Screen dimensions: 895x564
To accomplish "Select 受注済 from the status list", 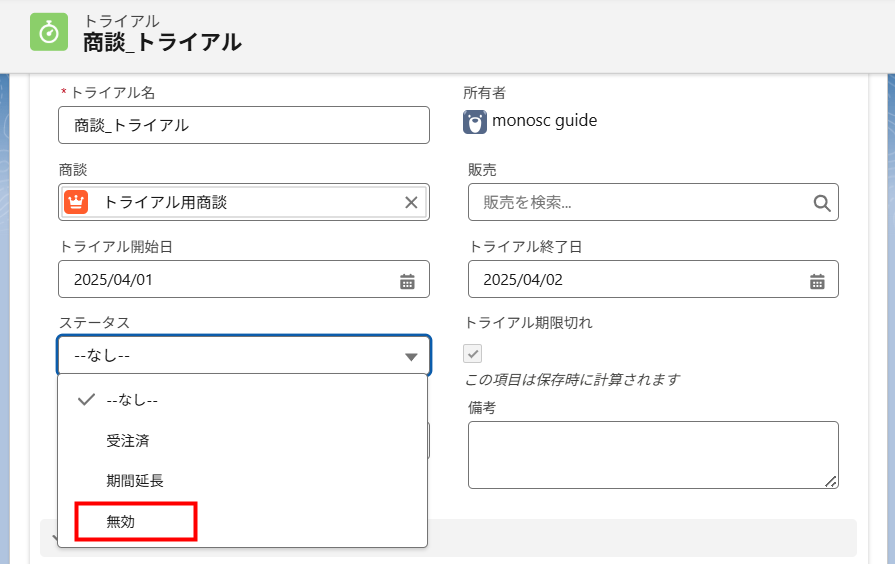I will (128, 440).
